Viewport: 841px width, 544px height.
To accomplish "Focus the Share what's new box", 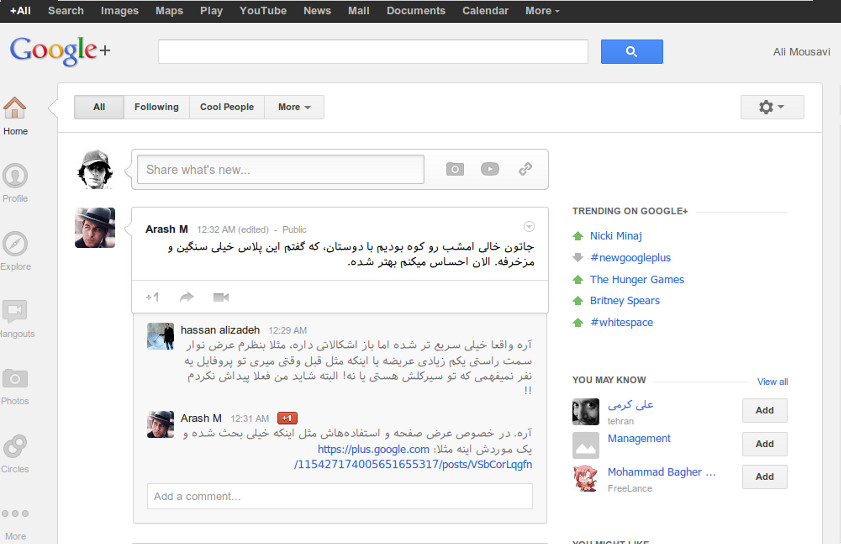I will point(281,170).
